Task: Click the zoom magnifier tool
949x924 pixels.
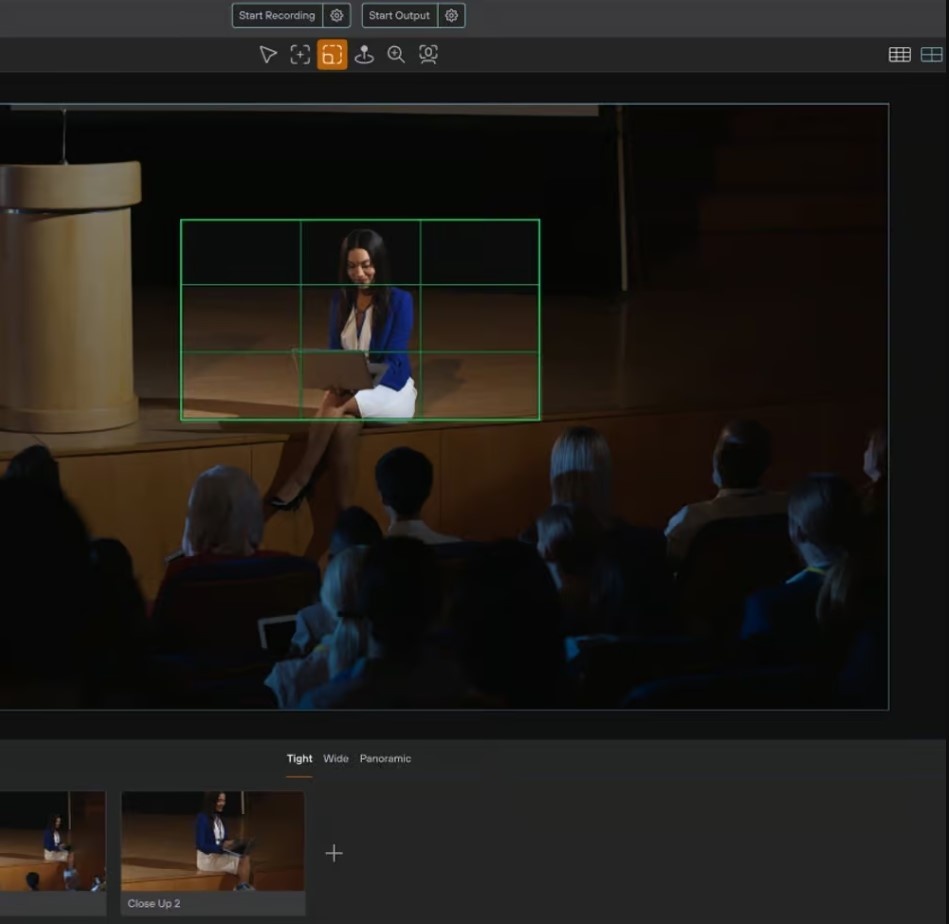Action: click(396, 55)
